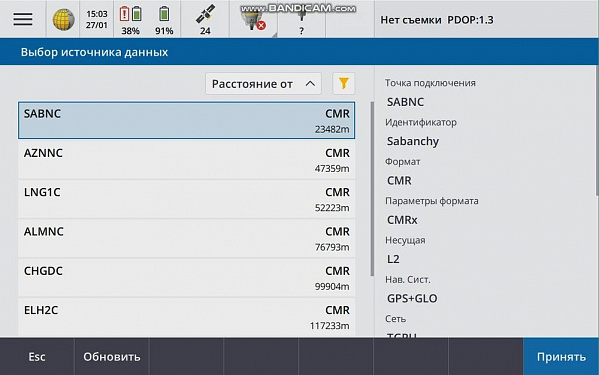Select the ELH2C data source row
The image size is (599, 375).
[186, 317]
